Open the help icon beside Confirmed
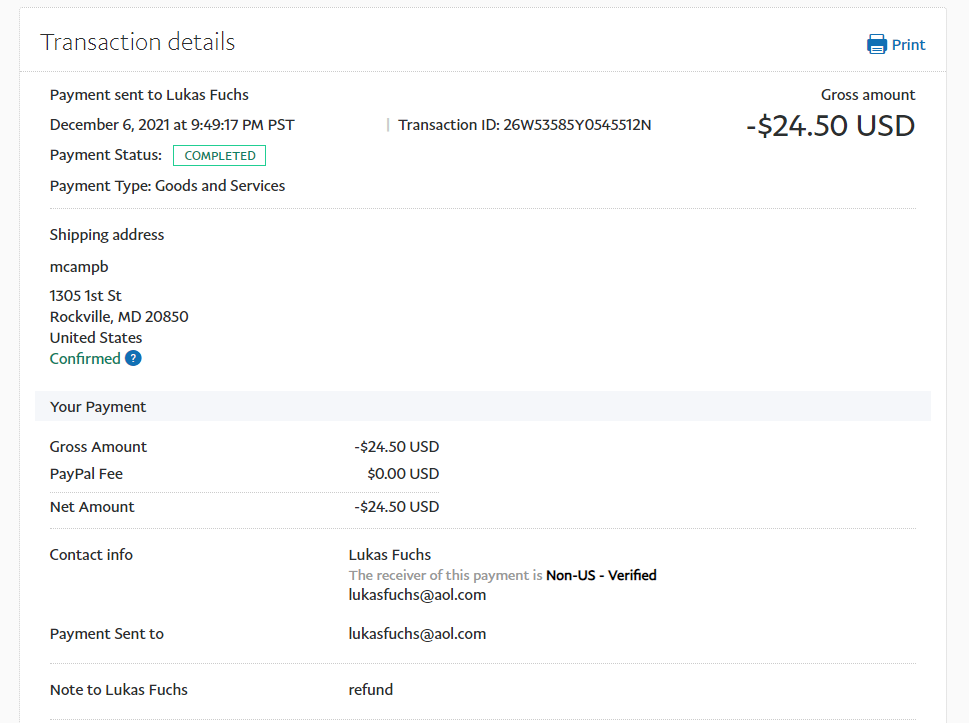 (x=133, y=359)
